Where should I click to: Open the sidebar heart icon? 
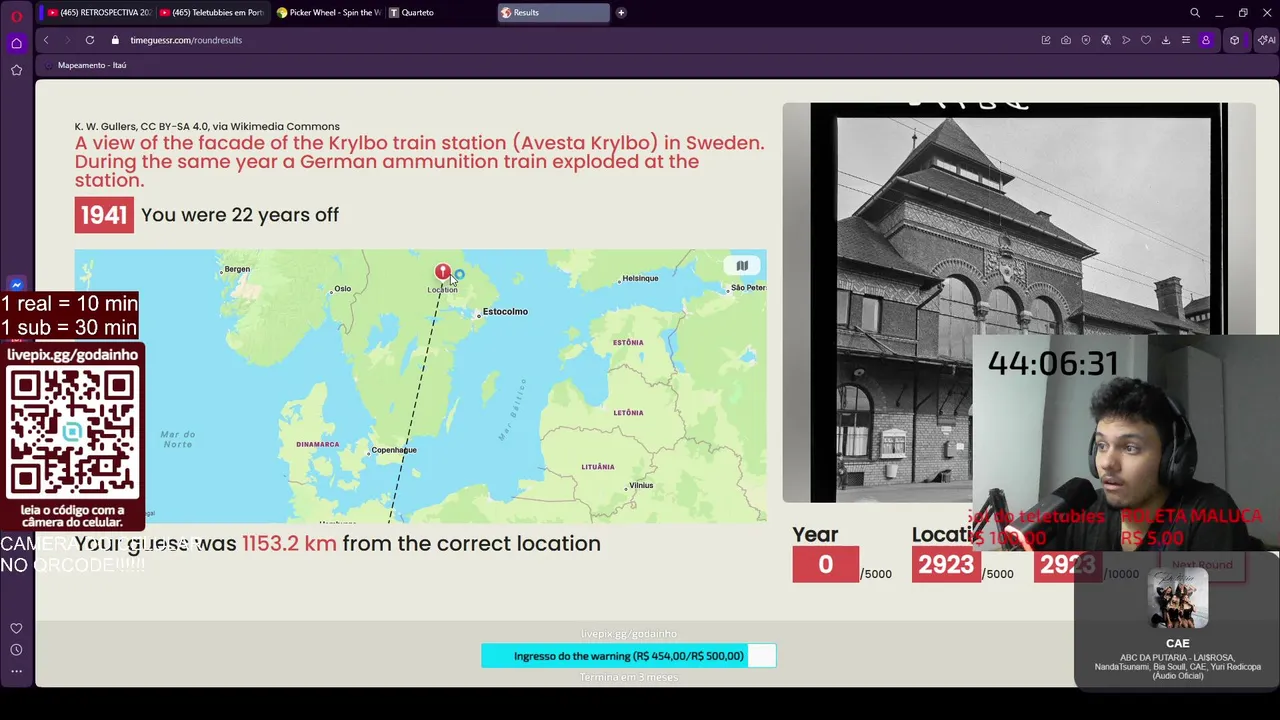[x=16, y=628]
